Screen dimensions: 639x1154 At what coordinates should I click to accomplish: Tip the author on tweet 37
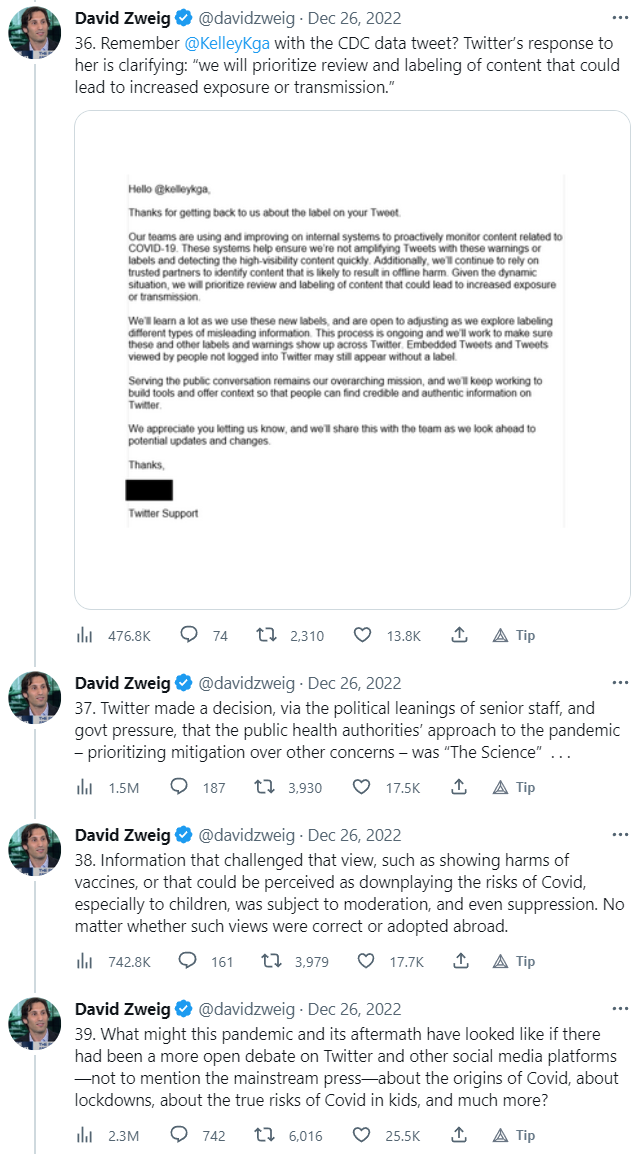(x=514, y=787)
